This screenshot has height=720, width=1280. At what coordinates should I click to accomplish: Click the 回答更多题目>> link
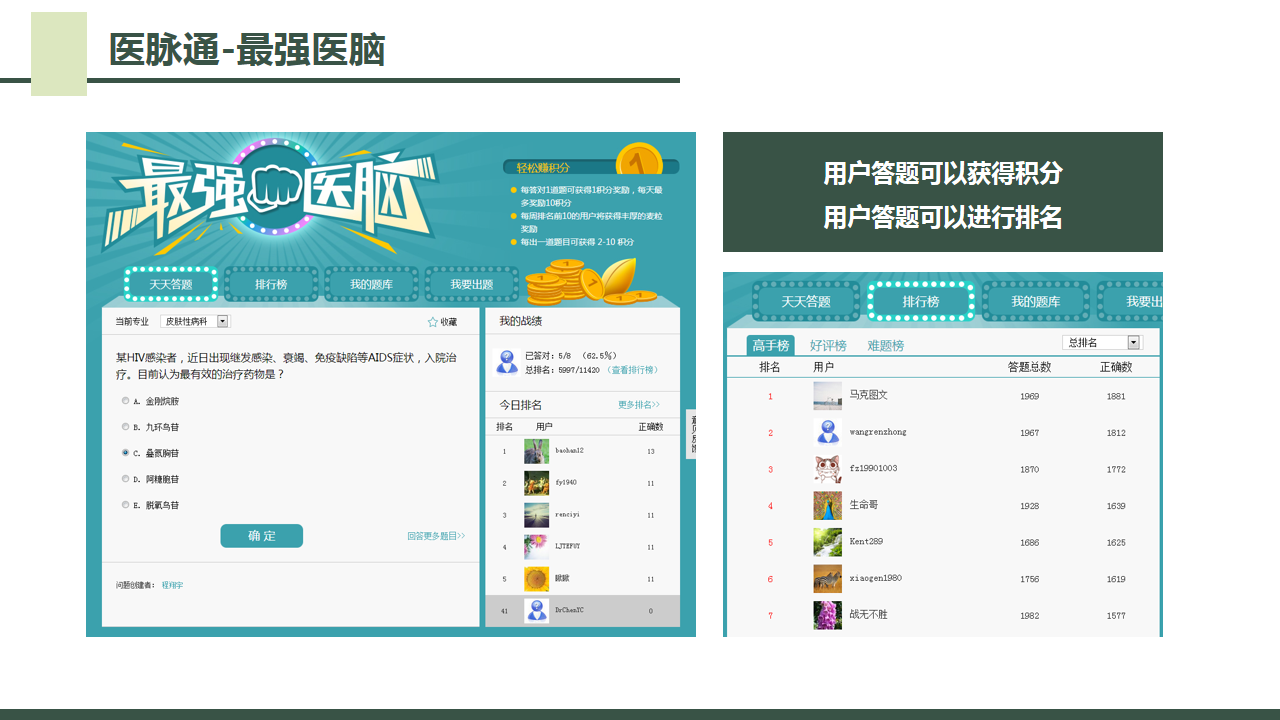point(436,536)
